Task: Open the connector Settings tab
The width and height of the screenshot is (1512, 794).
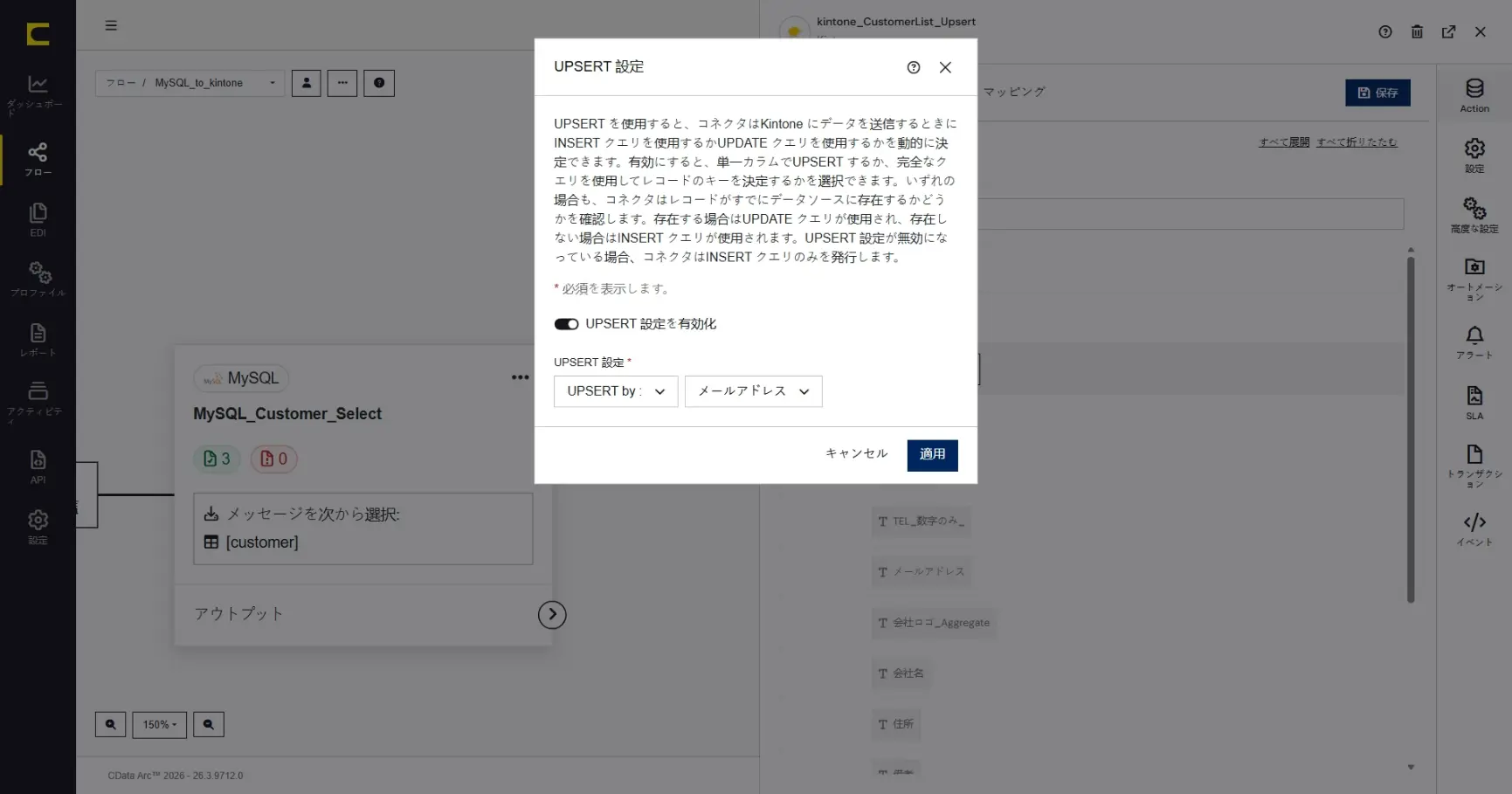Action: [x=1474, y=155]
